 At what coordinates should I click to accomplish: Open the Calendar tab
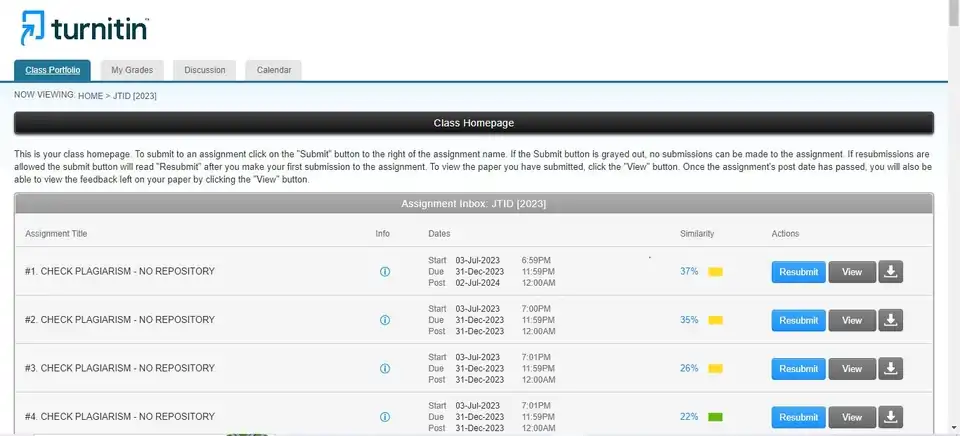tap(274, 70)
